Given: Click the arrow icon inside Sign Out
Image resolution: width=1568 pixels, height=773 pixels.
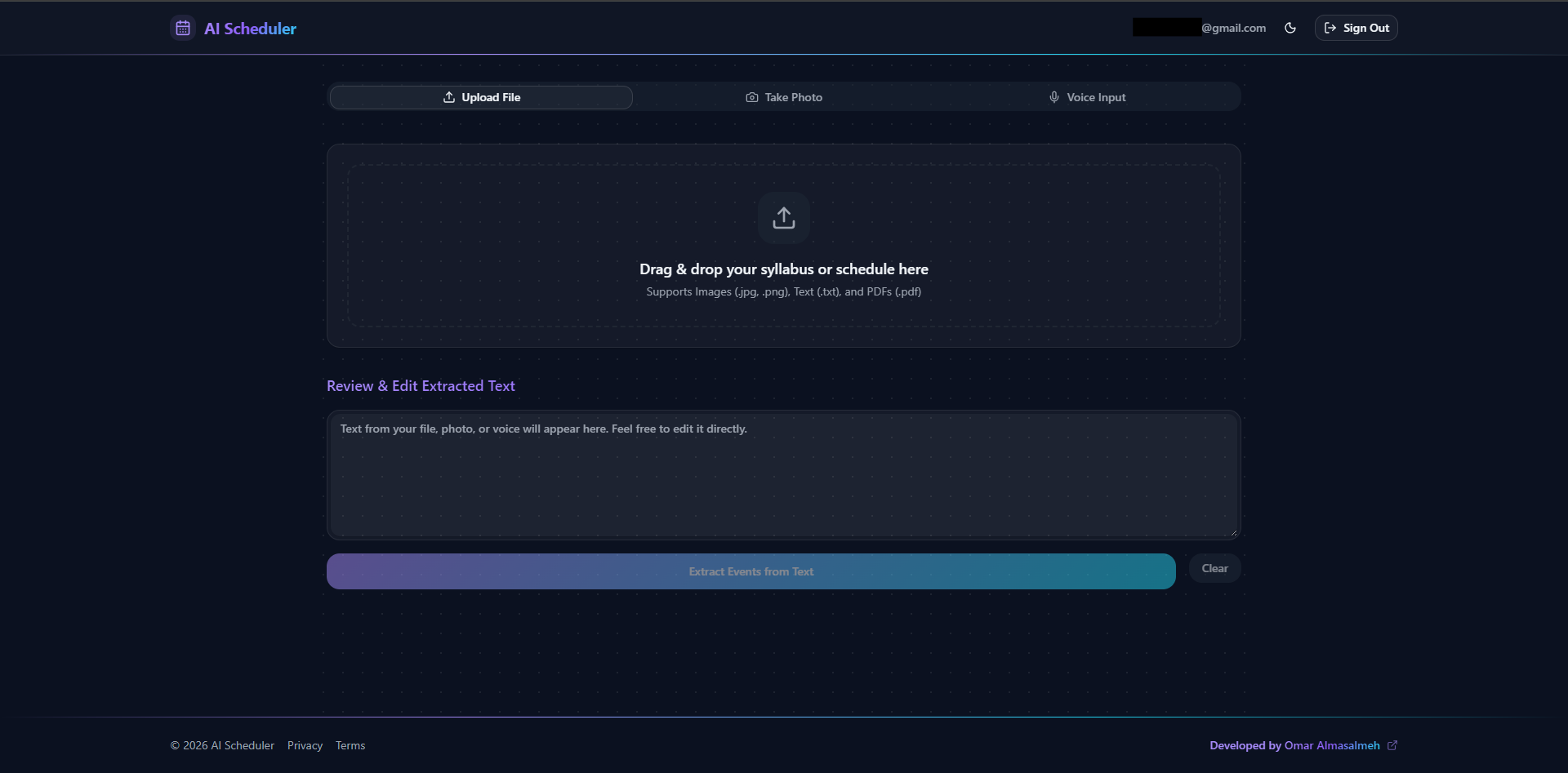Looking at the screenshot, I should coord(1330,28).
